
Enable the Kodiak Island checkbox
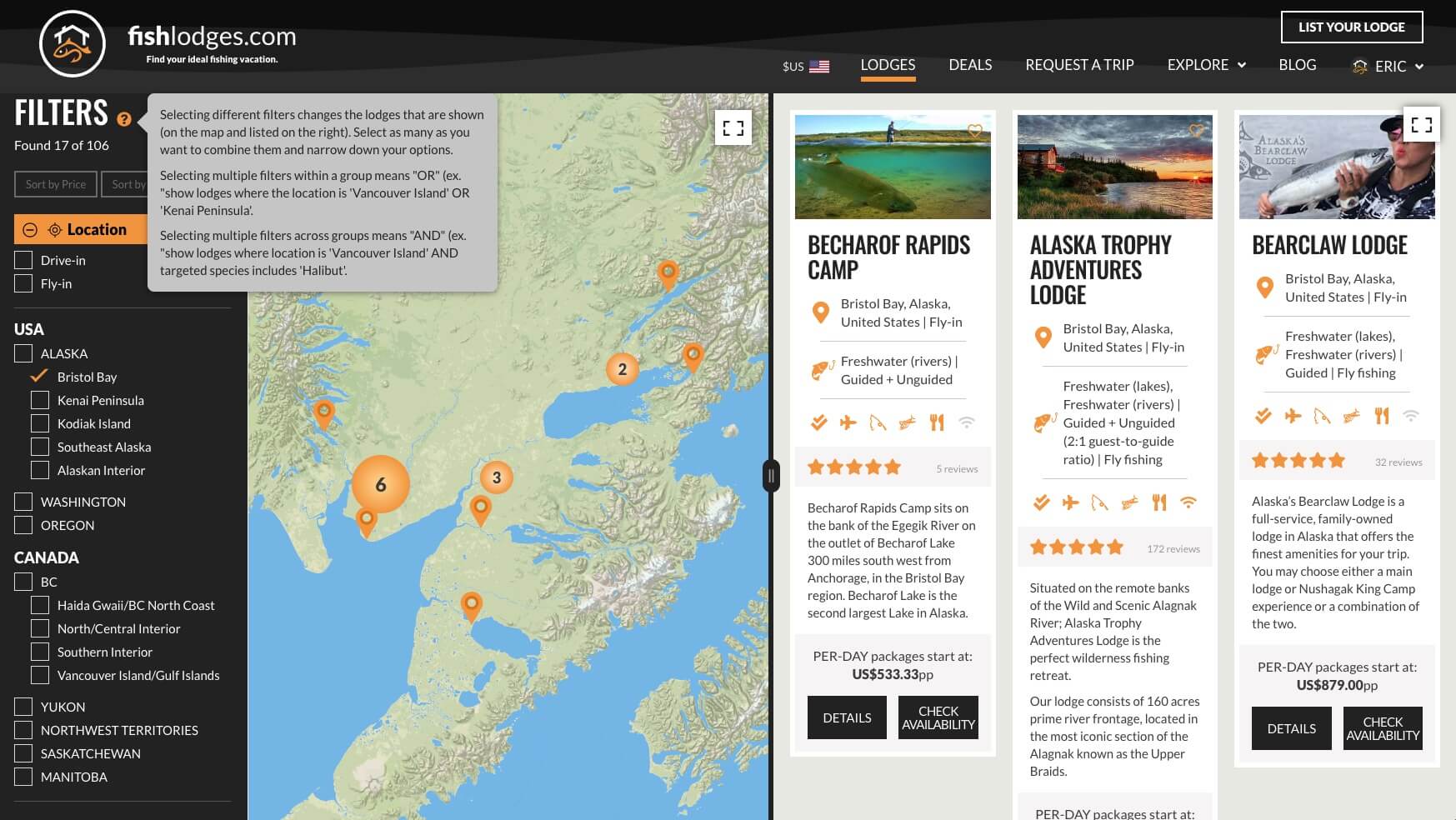(40, 424)
